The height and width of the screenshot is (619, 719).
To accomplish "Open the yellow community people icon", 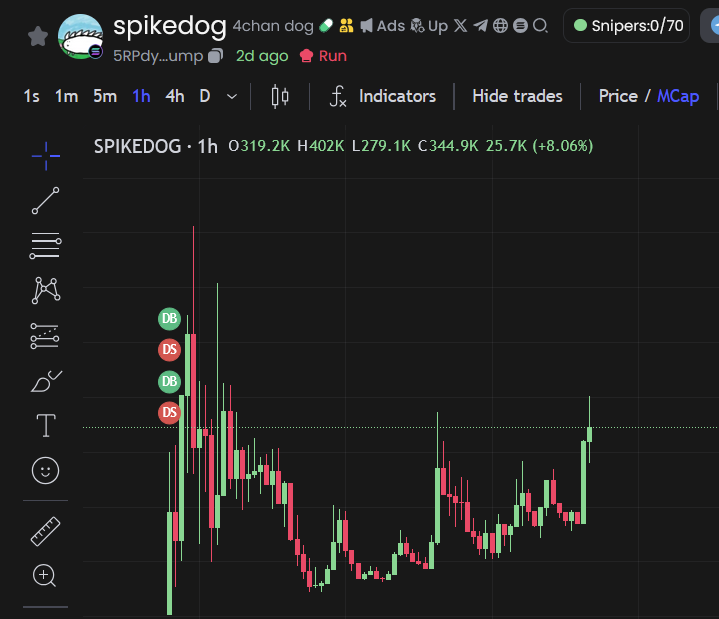I will pos(346,26).
